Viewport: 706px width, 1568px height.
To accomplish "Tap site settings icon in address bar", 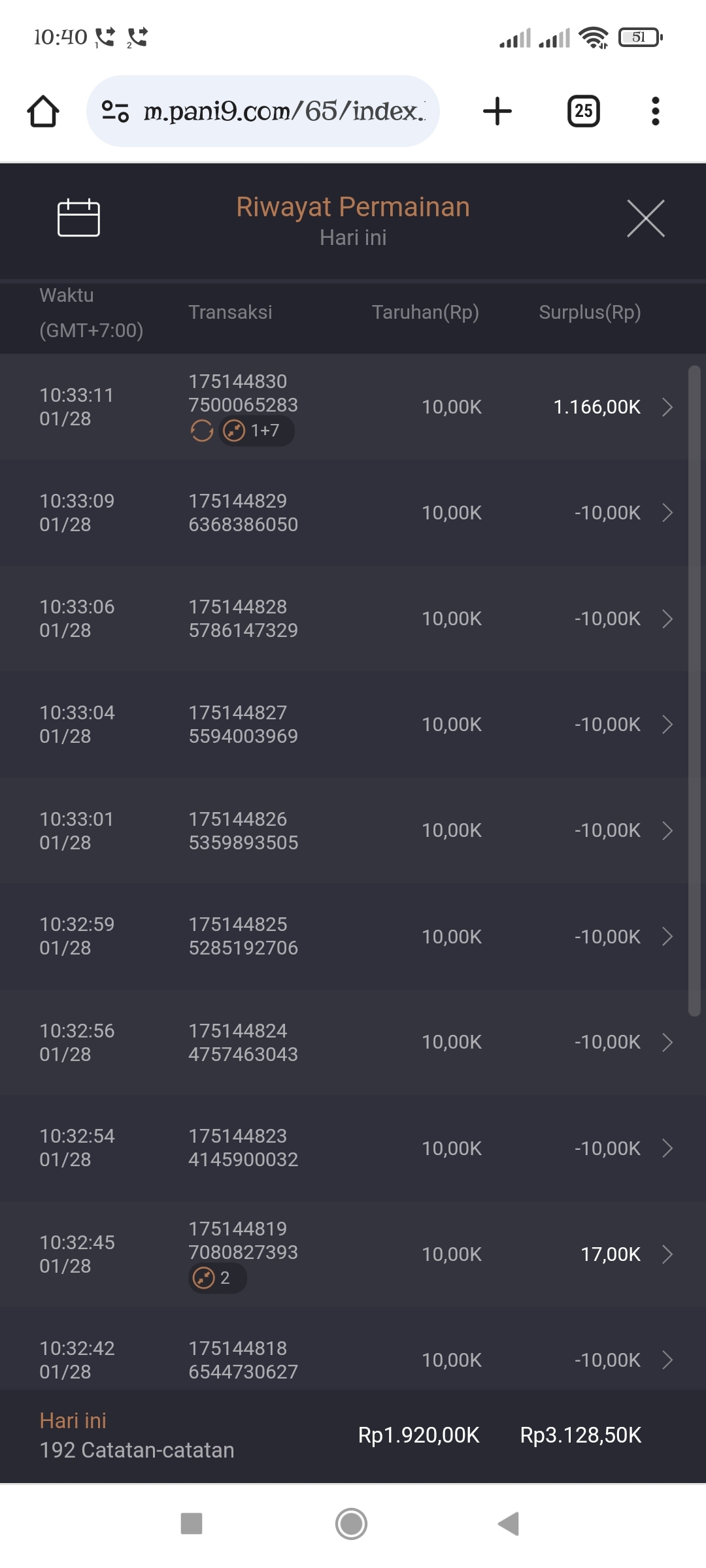I will (115, 111).
